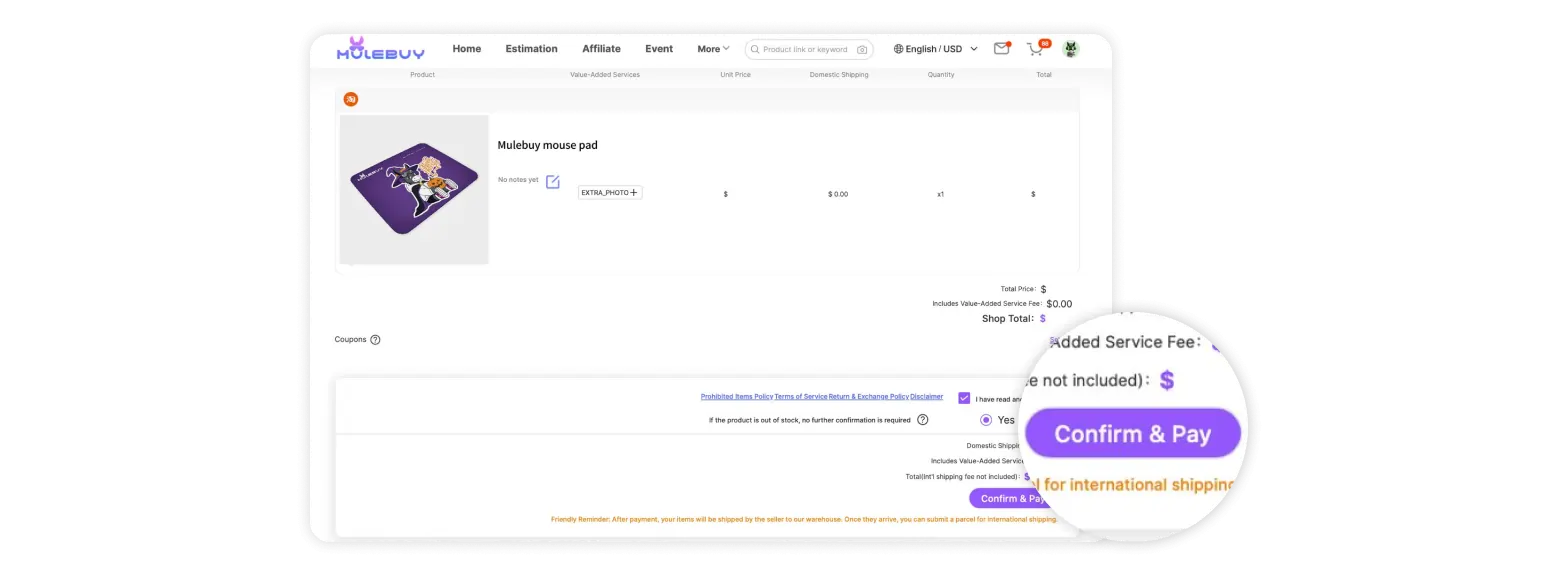Image resolution: width=1556 pixels, height=576 pixels.
Task: Open the Disclaimer link
Action: tap(927, 396)
